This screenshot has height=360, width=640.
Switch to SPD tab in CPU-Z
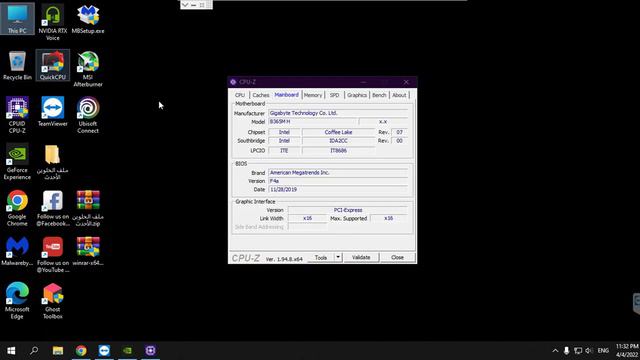pyautogui.click(x=334, y=95)
